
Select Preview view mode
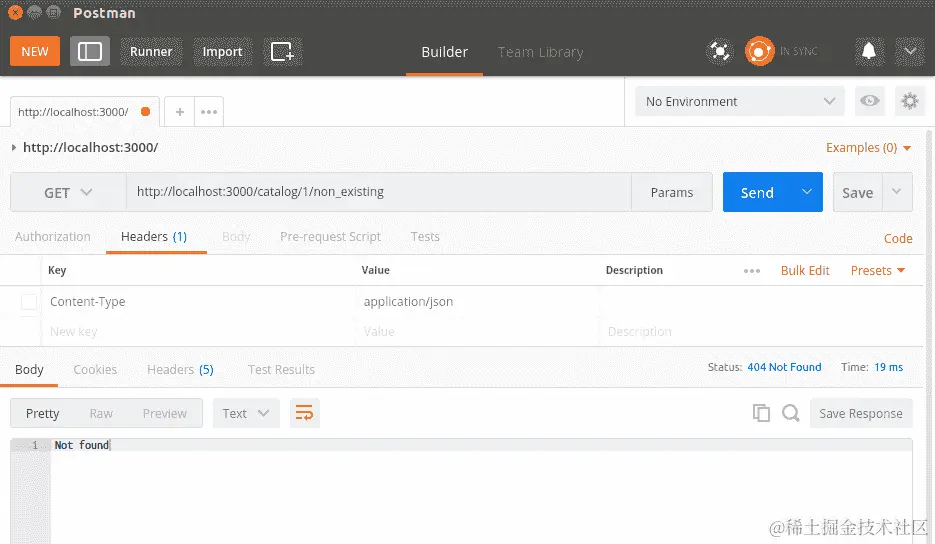[x=165, y=413]
